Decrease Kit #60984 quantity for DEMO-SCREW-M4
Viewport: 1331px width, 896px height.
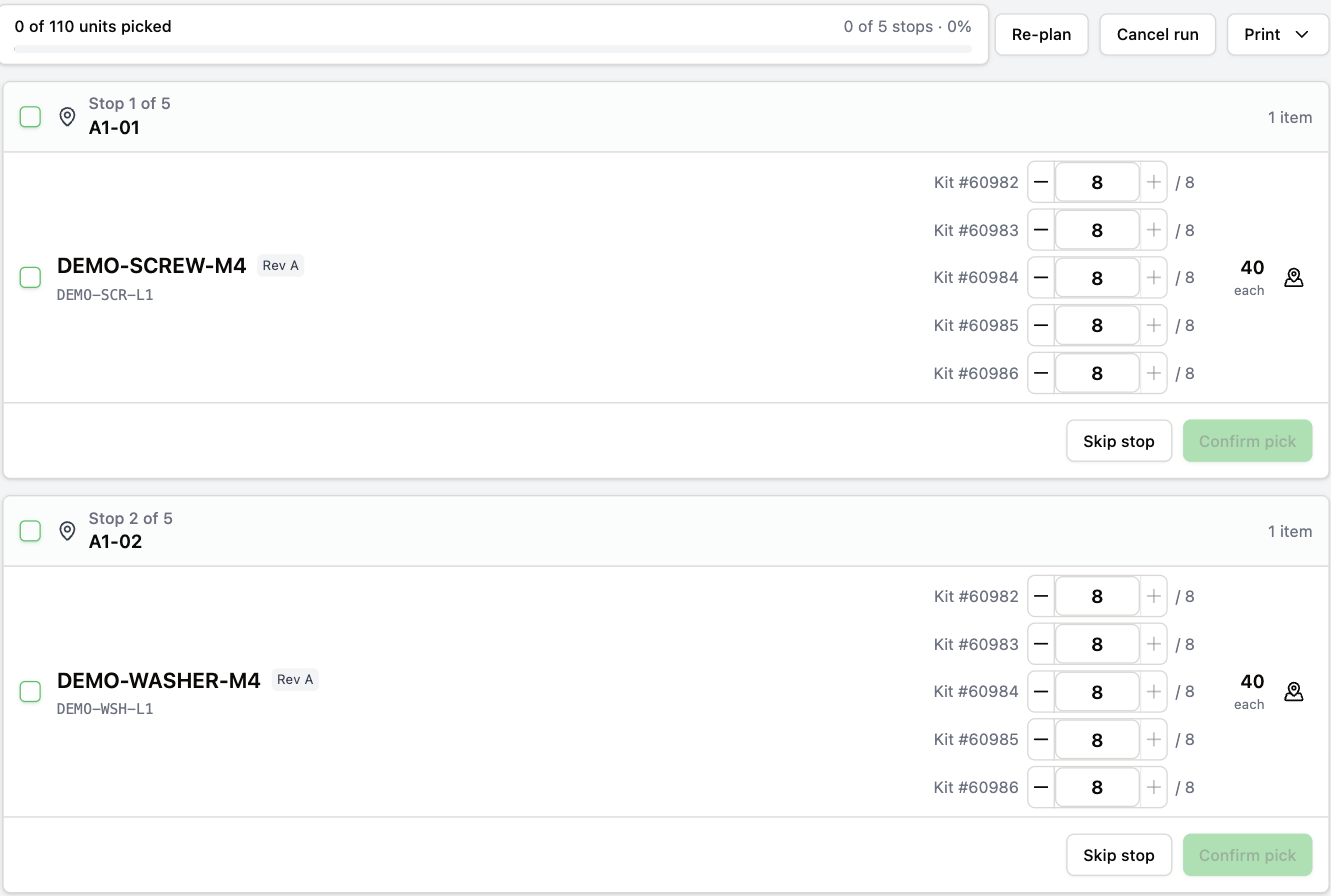[x=1041, y=278]
